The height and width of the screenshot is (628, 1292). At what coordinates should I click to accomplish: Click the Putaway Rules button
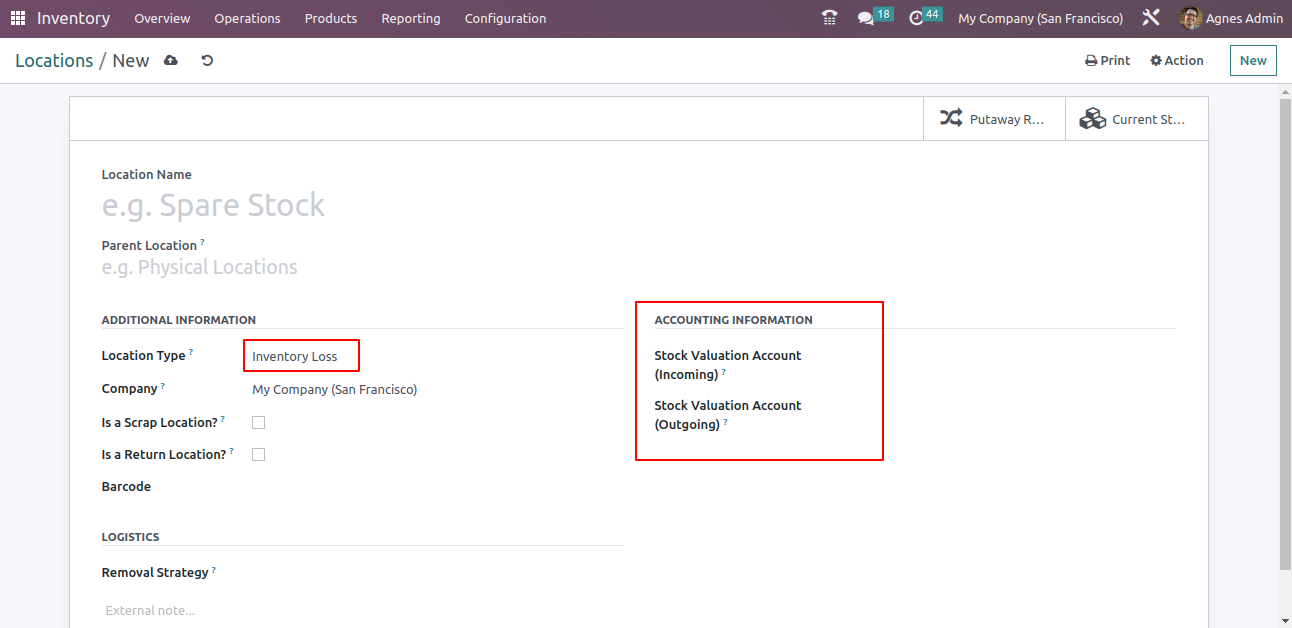point(994,119)
